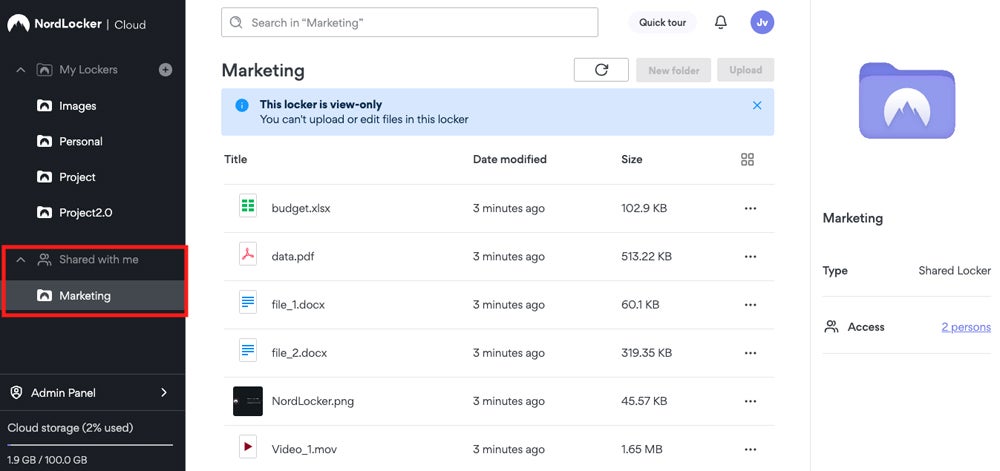Viewport: 1000px width, 471px height.
Task: Sort files by Date modified column
Action: pyautogui.click(x=509, y=160)
